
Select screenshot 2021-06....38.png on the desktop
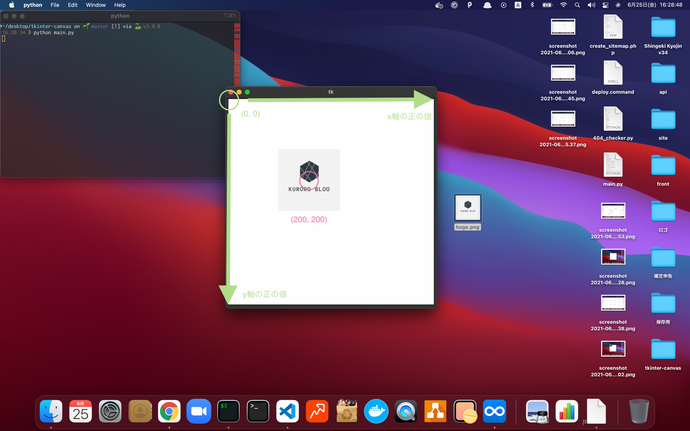[613, 312]
